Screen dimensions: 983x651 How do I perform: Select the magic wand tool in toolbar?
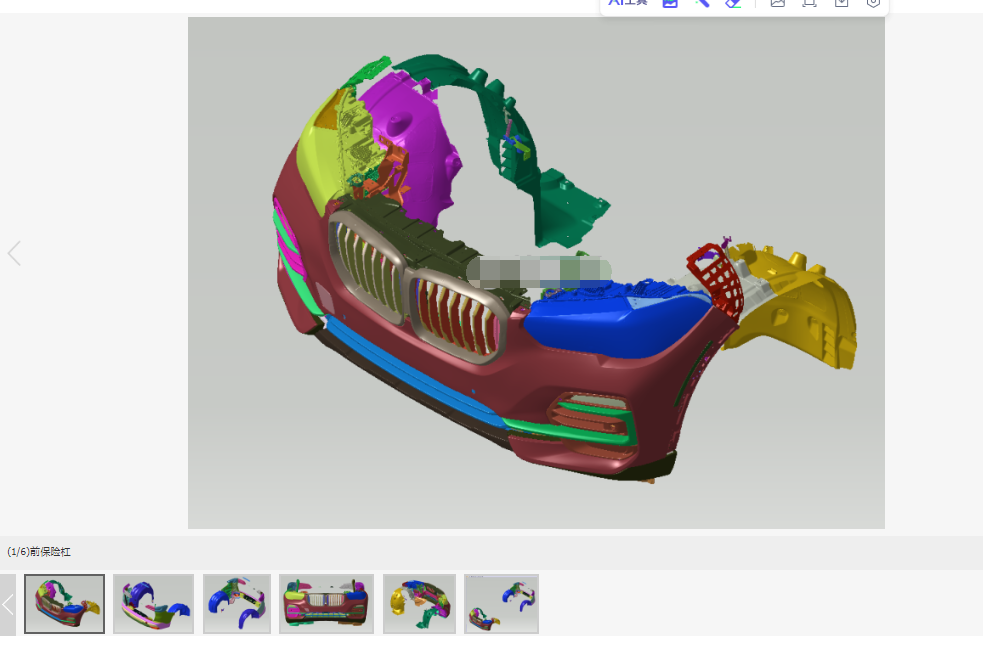[702, 3]
